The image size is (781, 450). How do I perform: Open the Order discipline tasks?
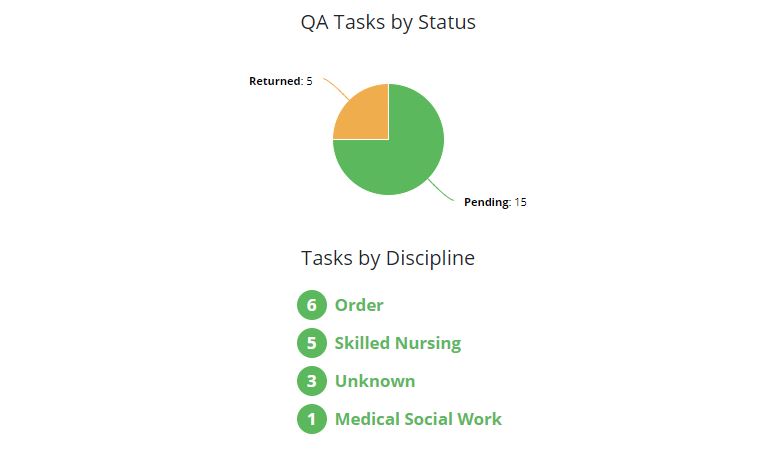(359, 305)
